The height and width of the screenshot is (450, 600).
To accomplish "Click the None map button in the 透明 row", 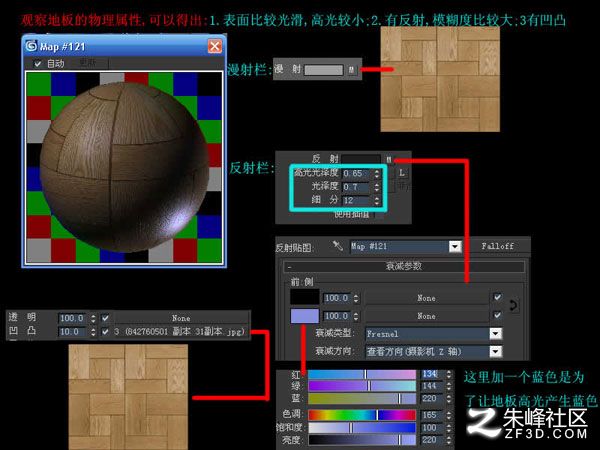I will (181, 318).
